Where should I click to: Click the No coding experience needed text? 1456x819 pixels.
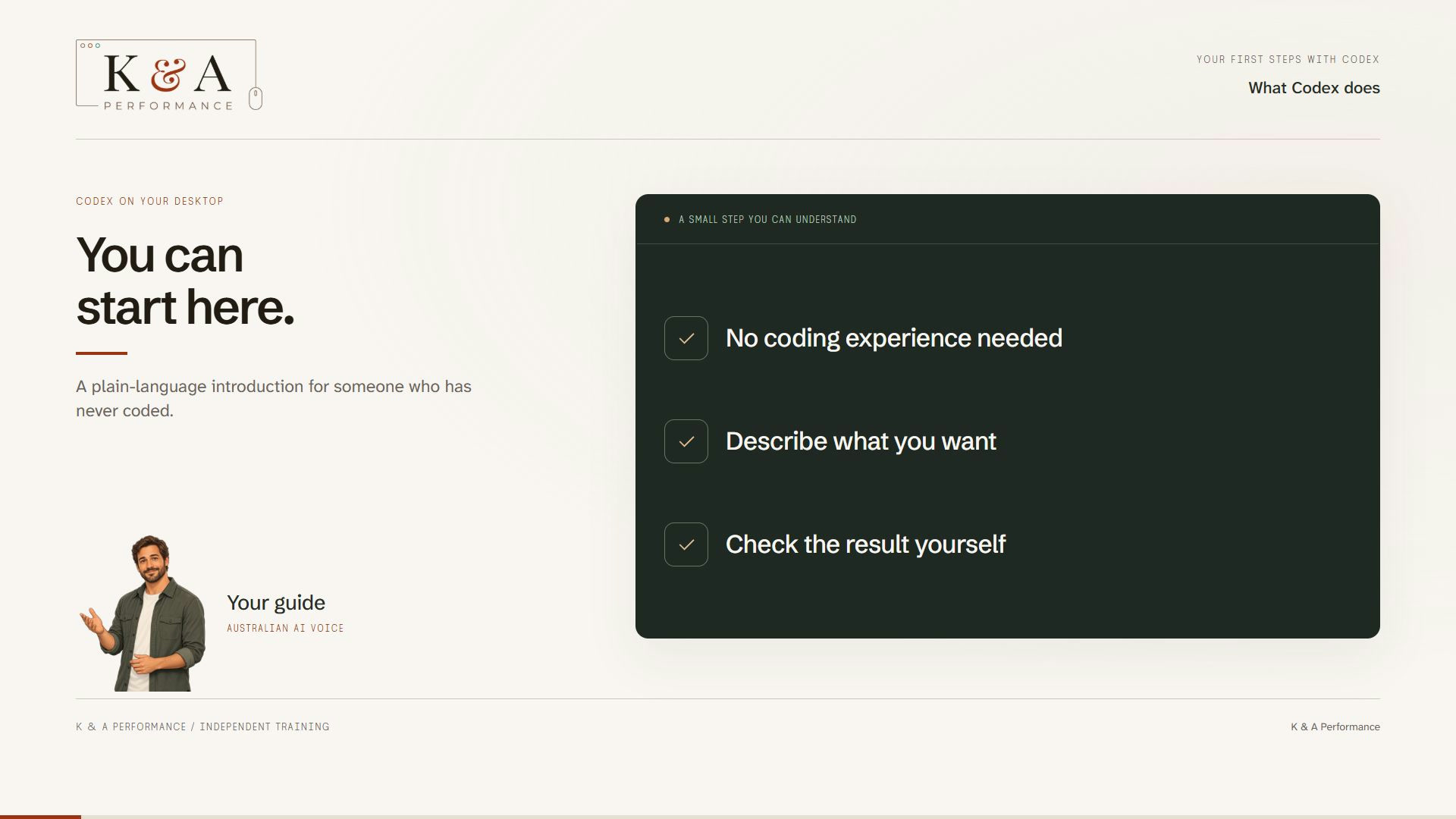894,338
